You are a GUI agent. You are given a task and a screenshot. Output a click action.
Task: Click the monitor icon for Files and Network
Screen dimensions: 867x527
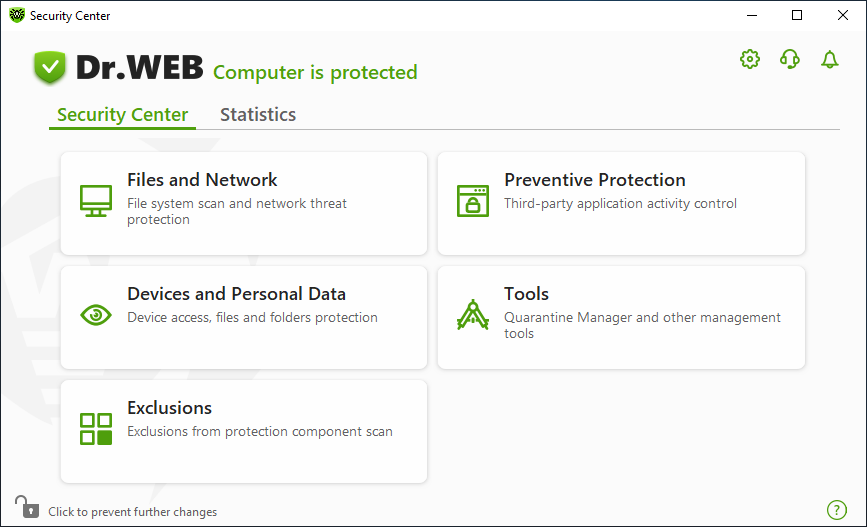tap(96, 201)
